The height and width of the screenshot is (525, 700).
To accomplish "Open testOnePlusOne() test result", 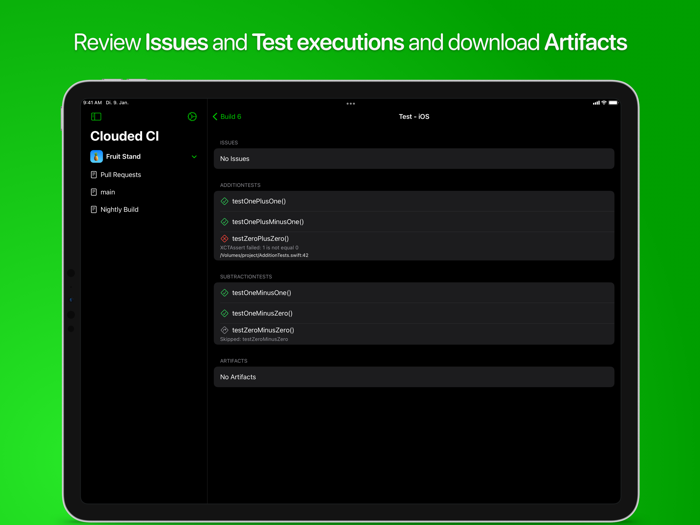I will click(x=414, y=201).
